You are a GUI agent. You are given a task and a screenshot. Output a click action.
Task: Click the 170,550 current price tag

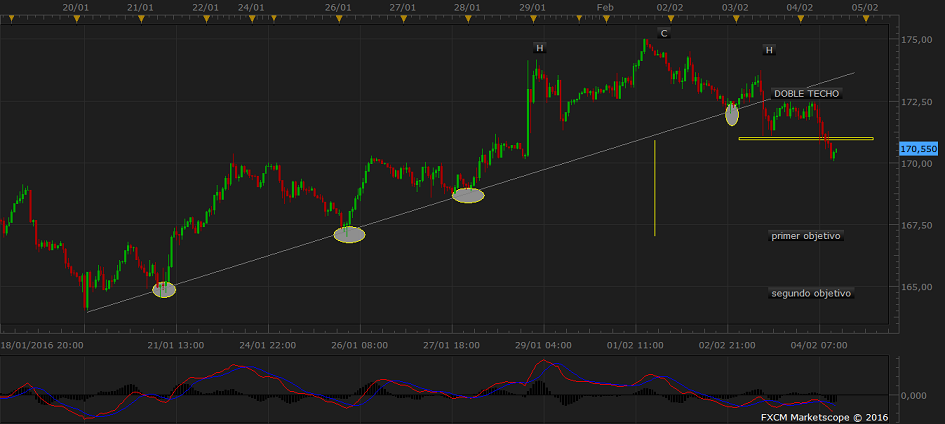(918, 148)
